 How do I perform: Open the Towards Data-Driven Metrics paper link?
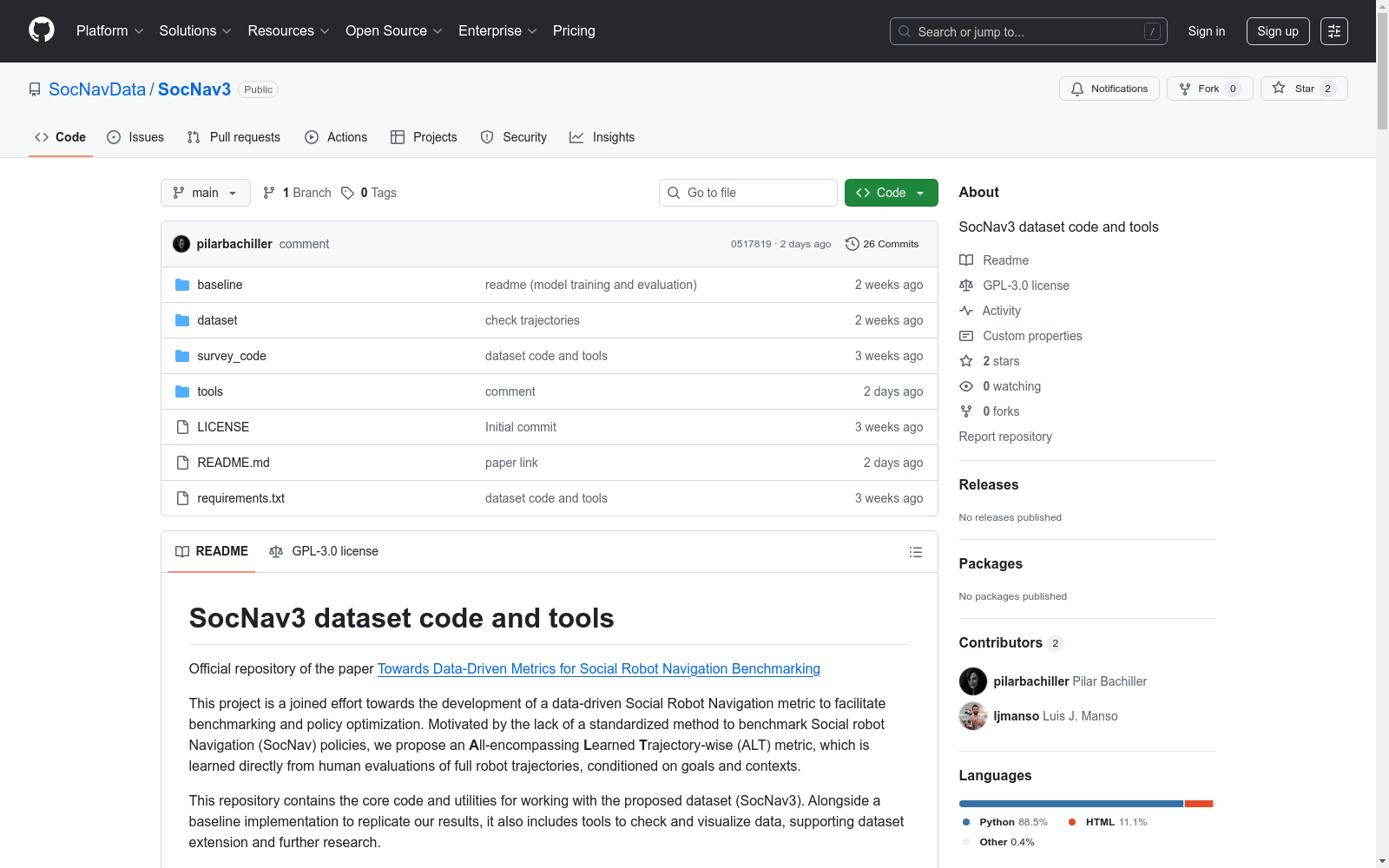pos(598,668)
